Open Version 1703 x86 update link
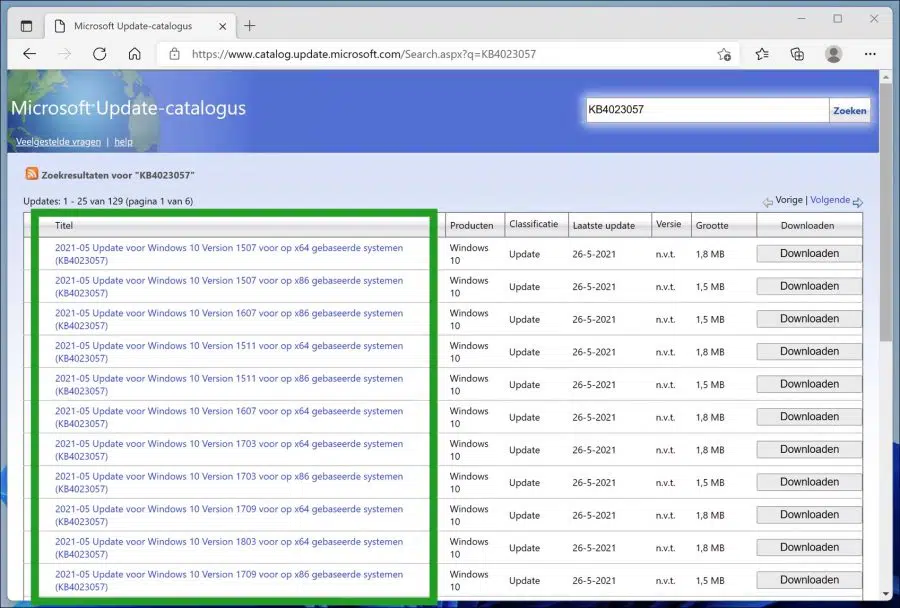 coord(229,482)
